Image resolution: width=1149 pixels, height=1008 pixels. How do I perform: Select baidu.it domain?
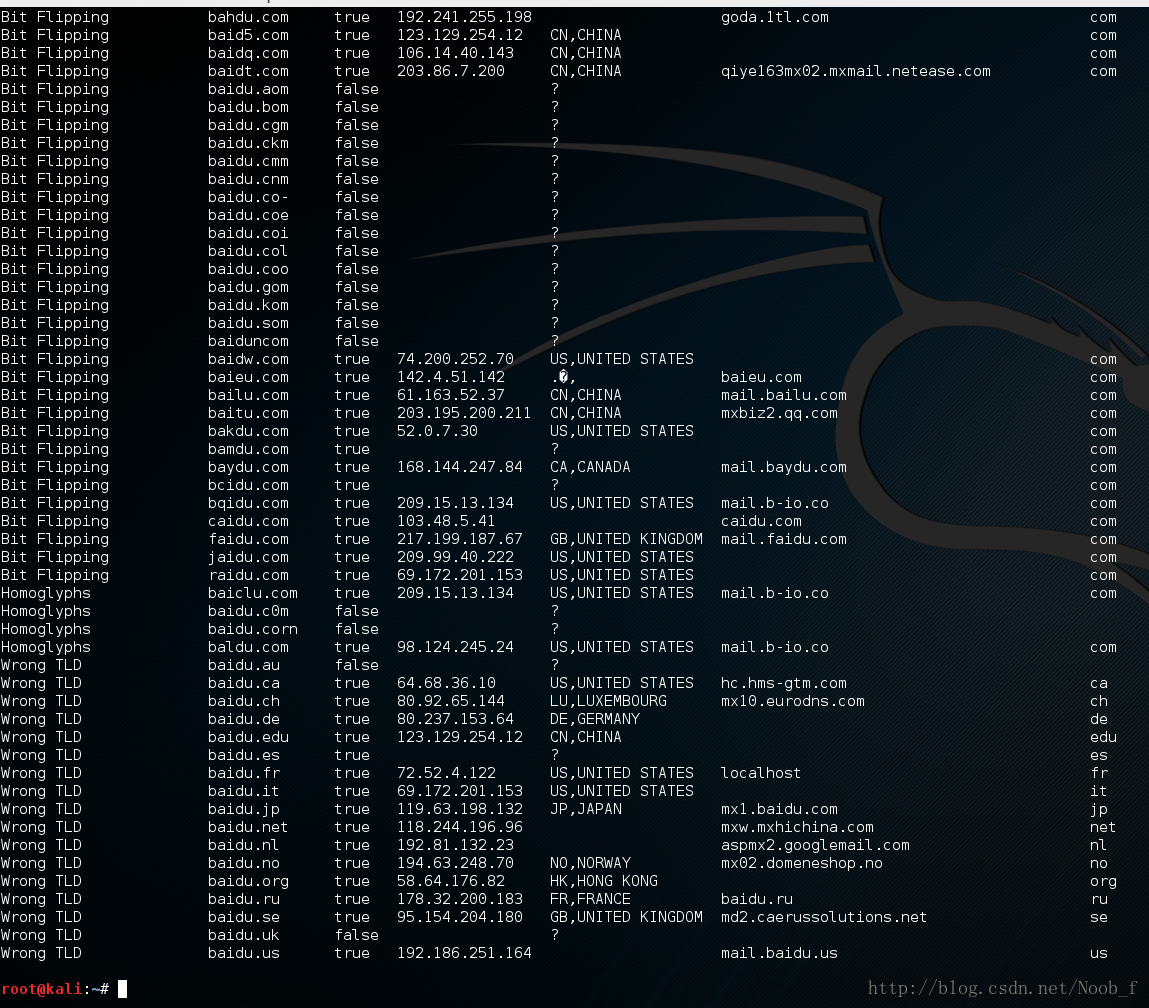point(243,791)
